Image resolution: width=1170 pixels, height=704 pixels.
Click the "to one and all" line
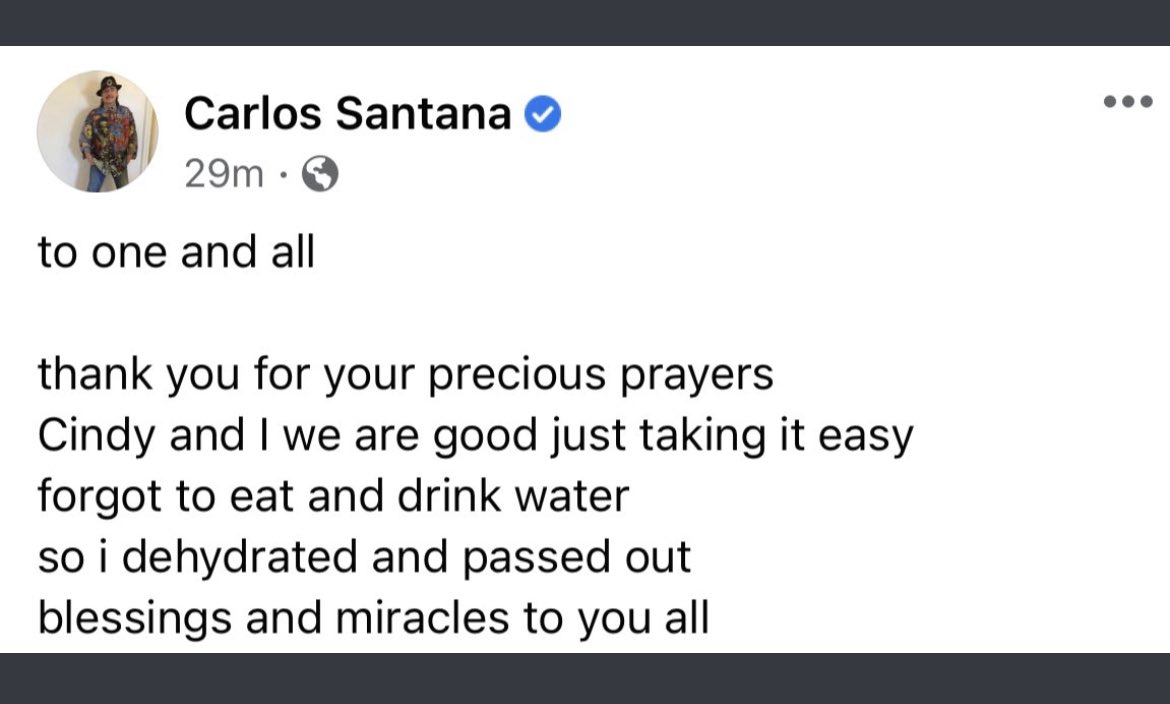176,252
